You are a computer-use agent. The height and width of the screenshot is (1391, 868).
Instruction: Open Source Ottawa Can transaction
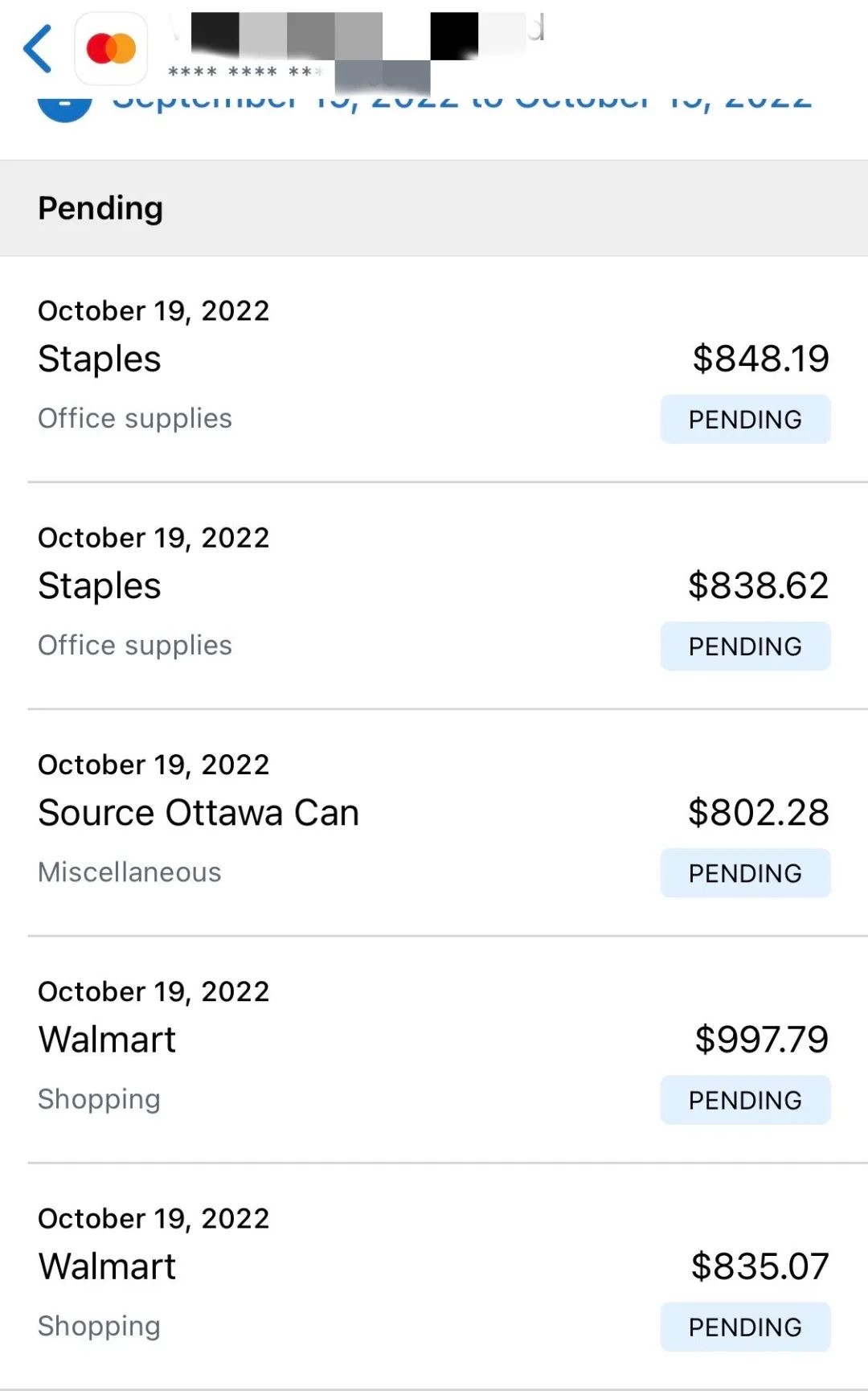(x=434, y=823)
